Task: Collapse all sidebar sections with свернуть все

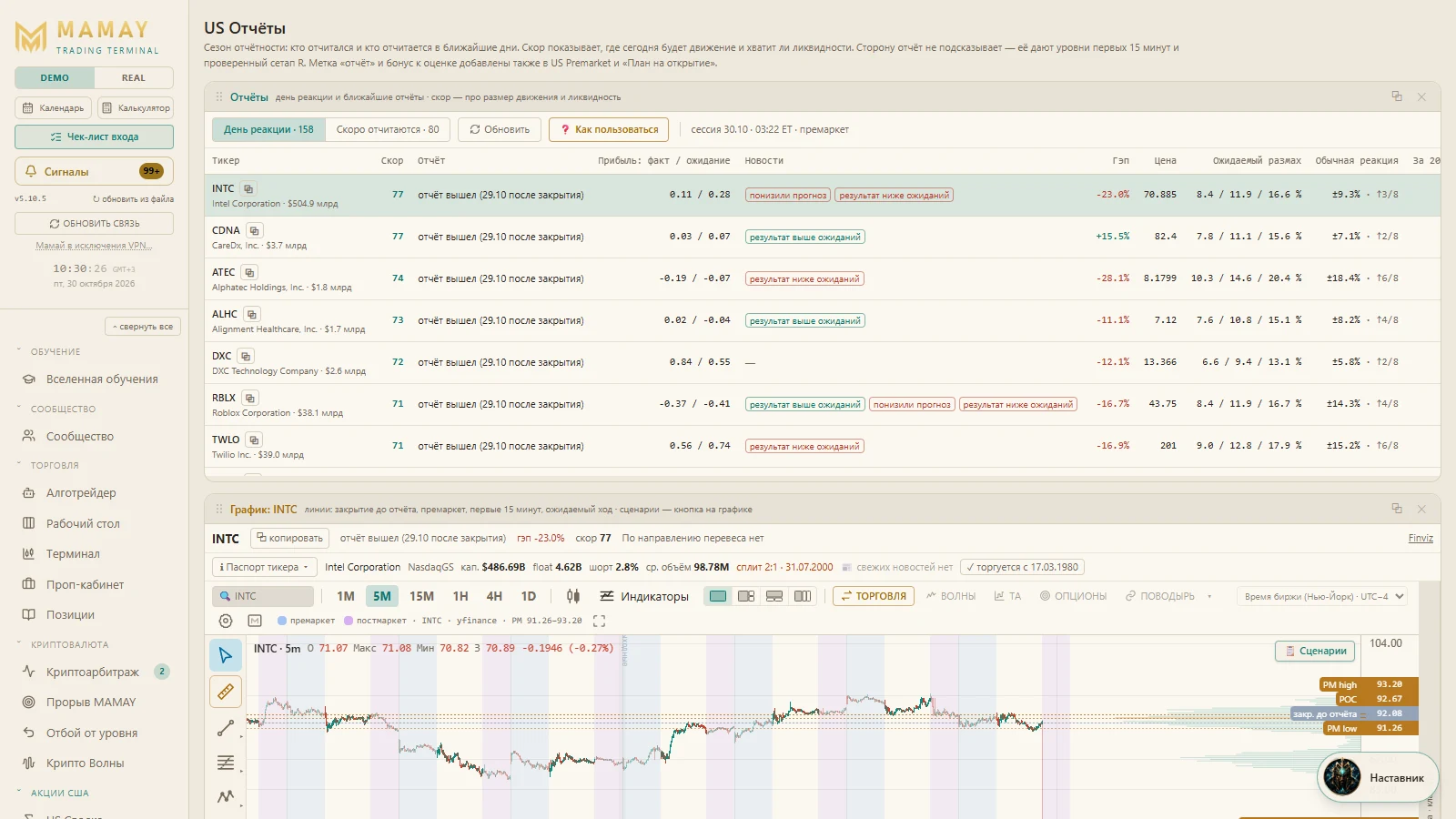Action: pos(143,327)
